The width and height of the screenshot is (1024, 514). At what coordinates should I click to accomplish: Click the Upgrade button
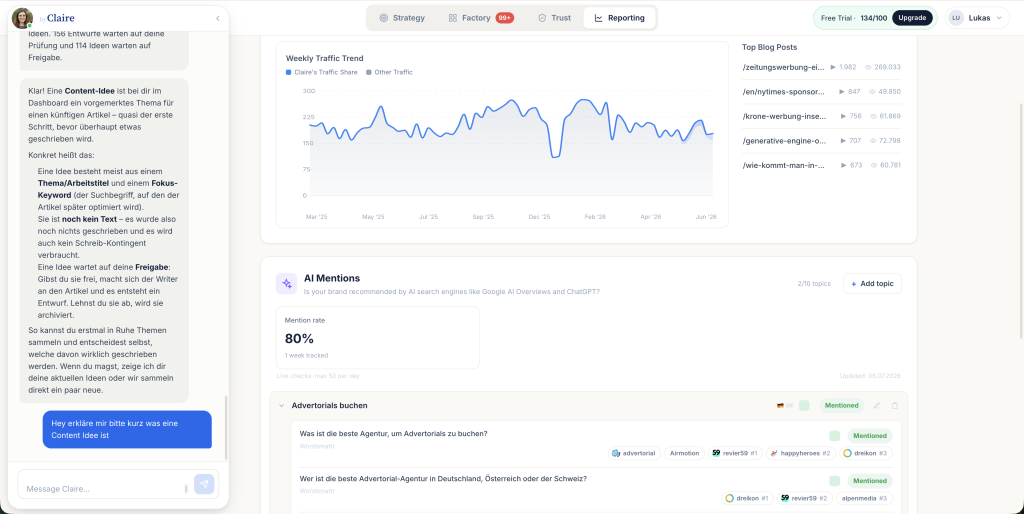(x=912, y=18)
